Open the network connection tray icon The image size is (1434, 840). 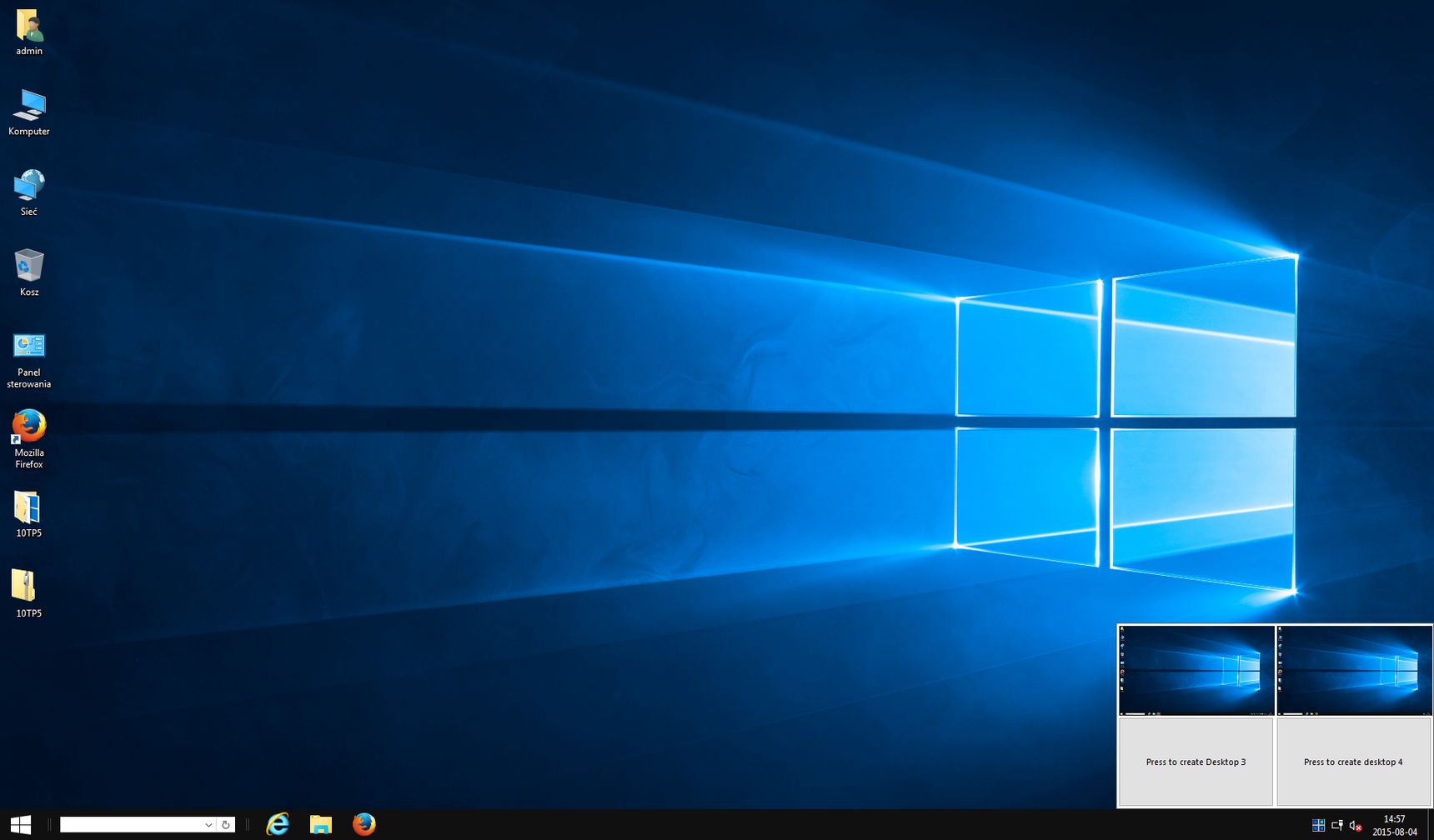pyautogui.click(x=1337, y=826)
